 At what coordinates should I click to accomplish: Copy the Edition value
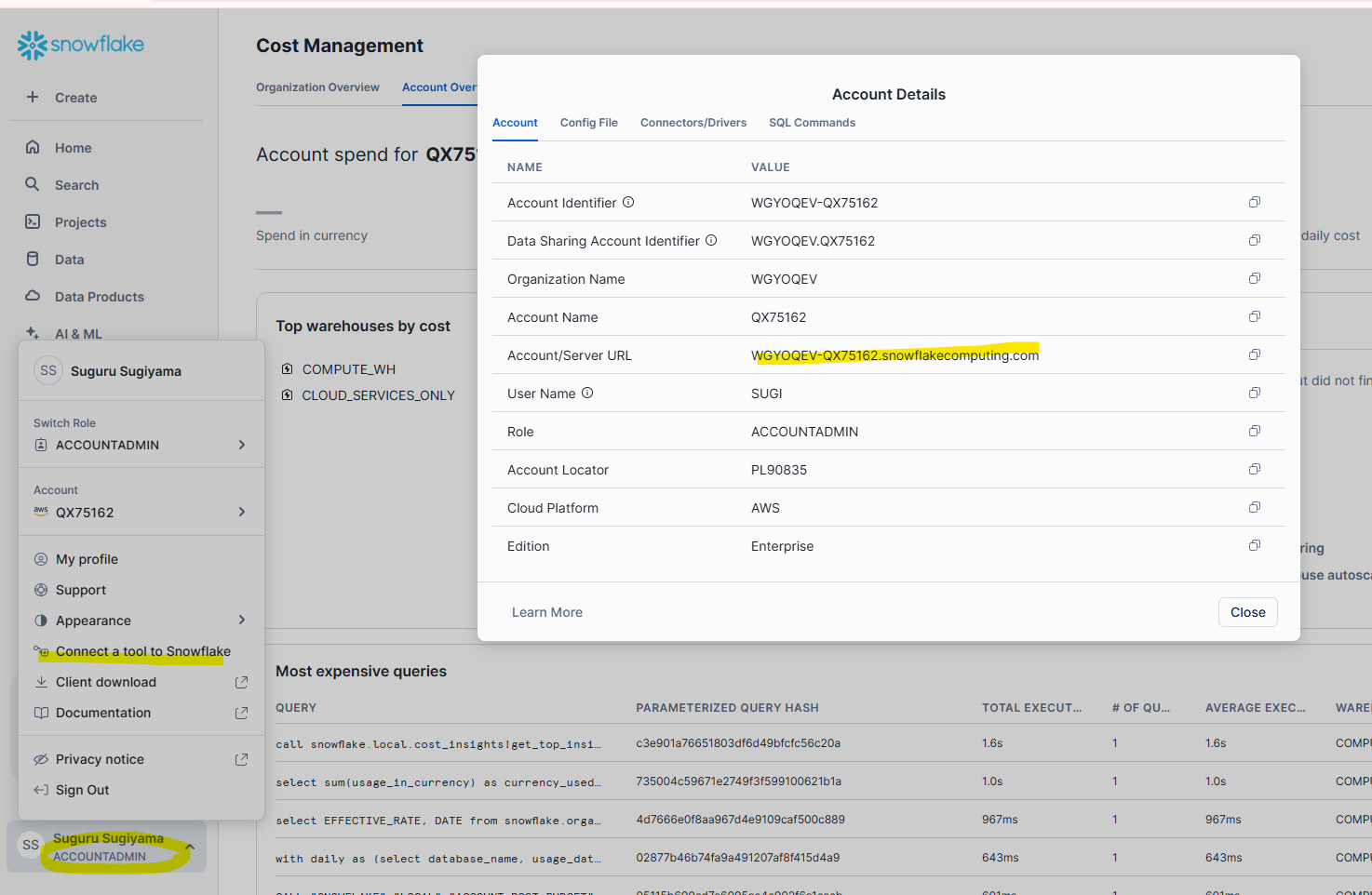pos(1254,545)
